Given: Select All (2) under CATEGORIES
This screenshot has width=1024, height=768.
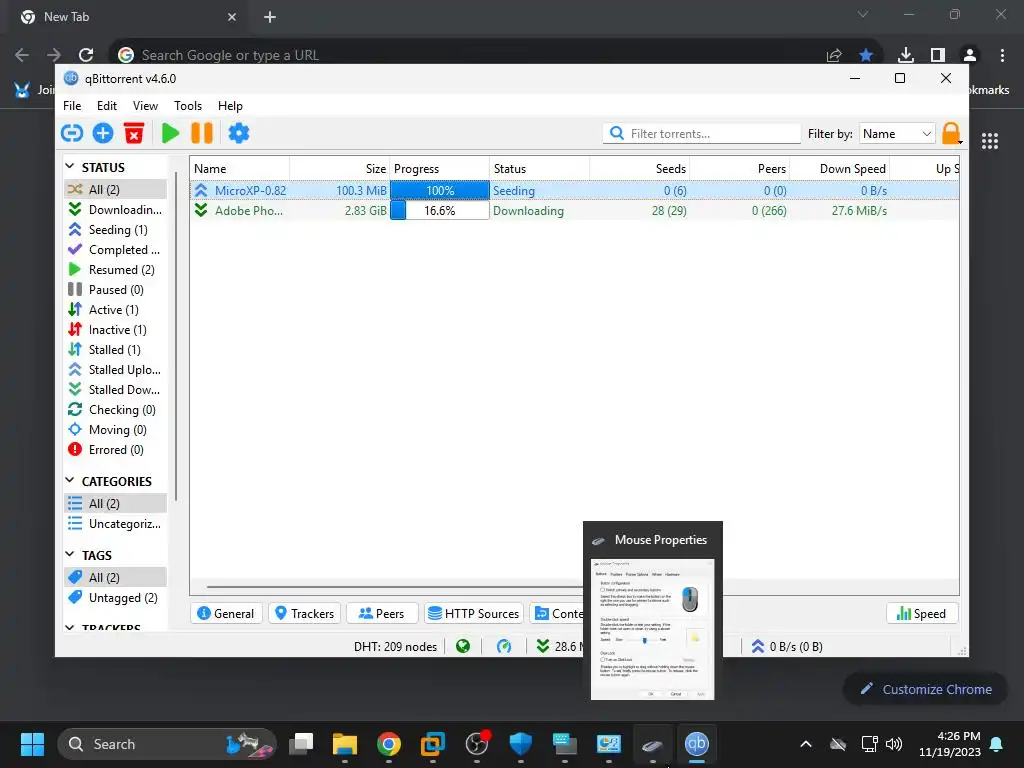Looking at the screenshot, I should pos(116,504).
